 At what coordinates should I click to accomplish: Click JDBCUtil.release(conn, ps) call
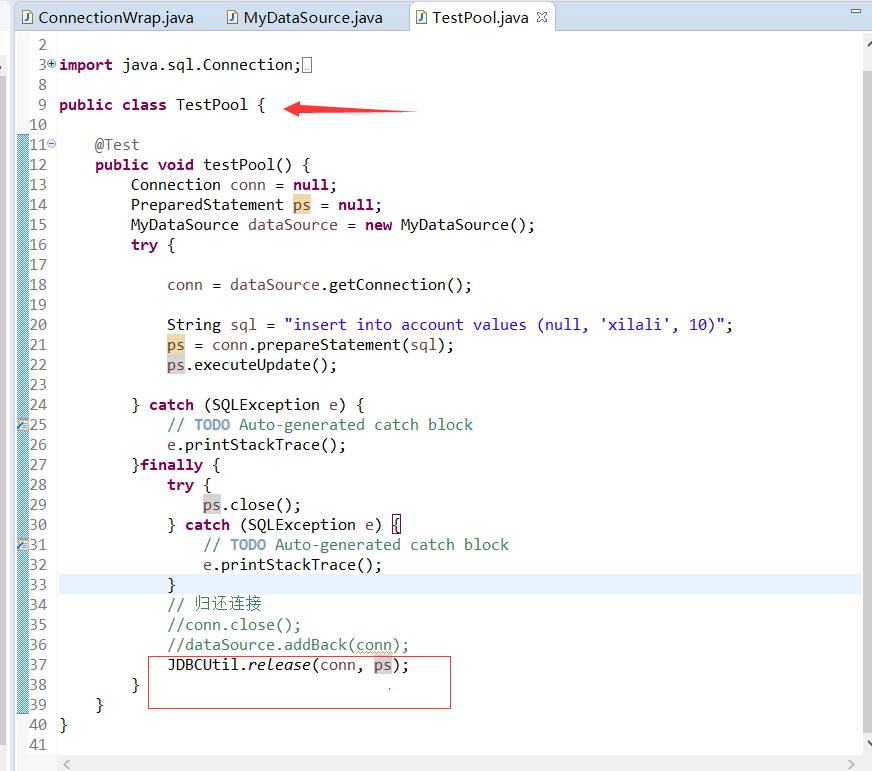pyautogui.click(x=288, y=665)
